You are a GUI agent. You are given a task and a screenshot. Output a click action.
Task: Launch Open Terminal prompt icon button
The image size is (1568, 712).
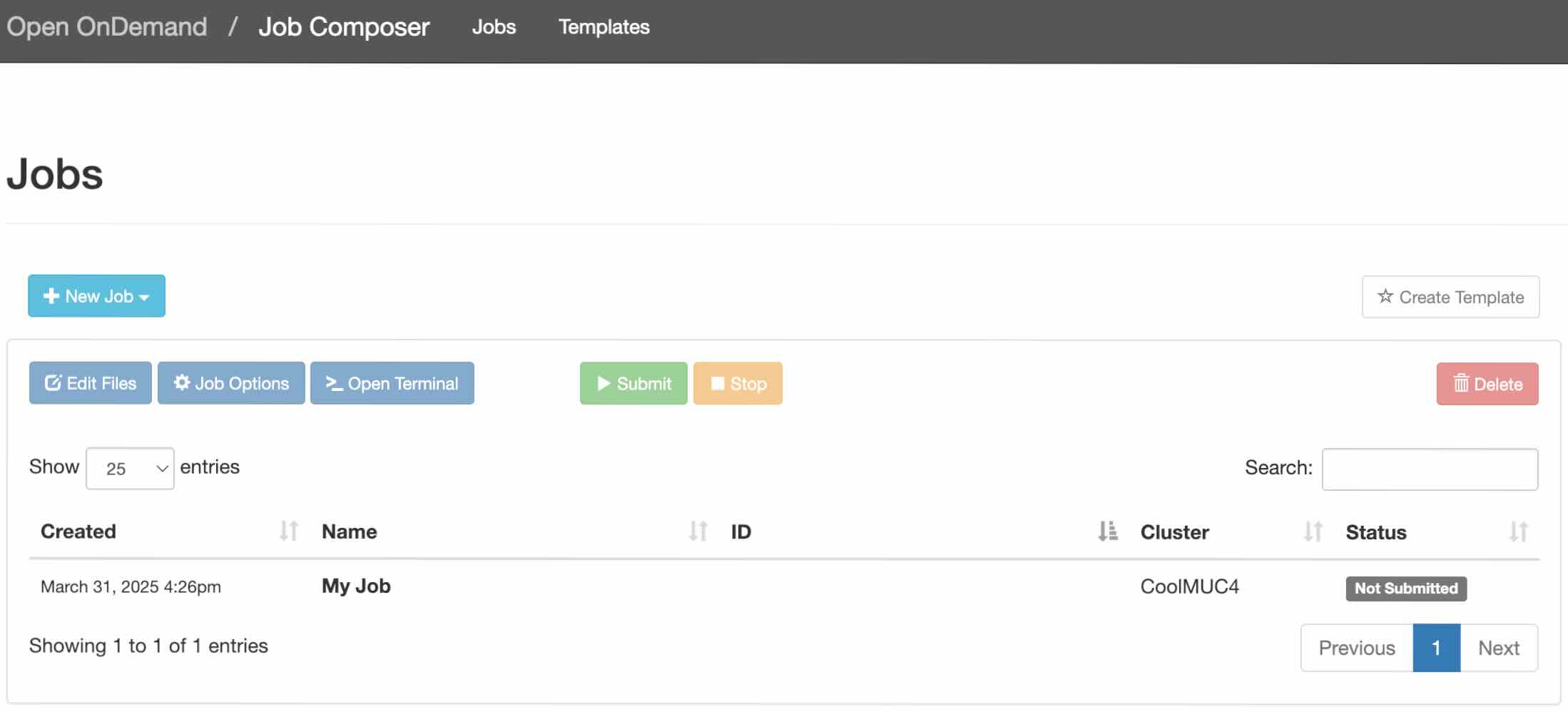point(392,383)
